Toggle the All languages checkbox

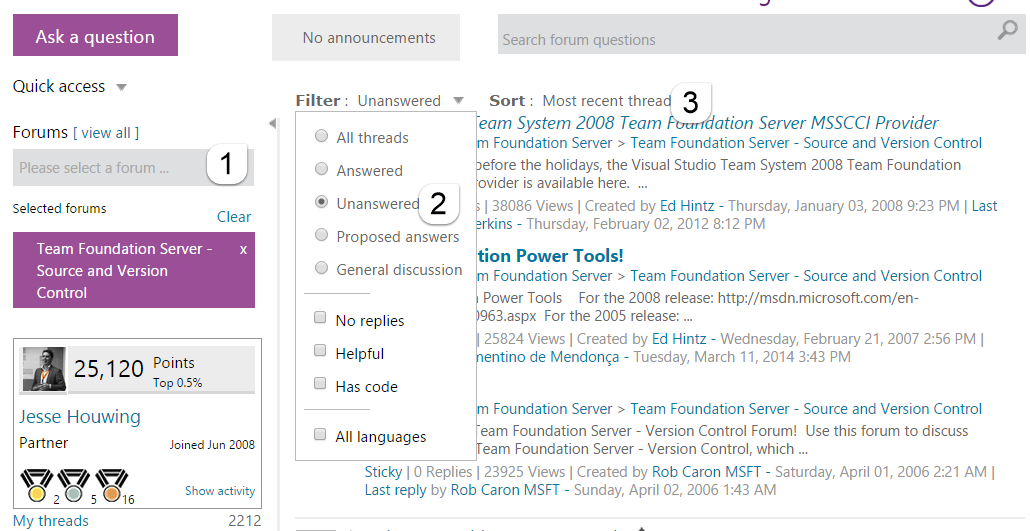coord(320,434)
